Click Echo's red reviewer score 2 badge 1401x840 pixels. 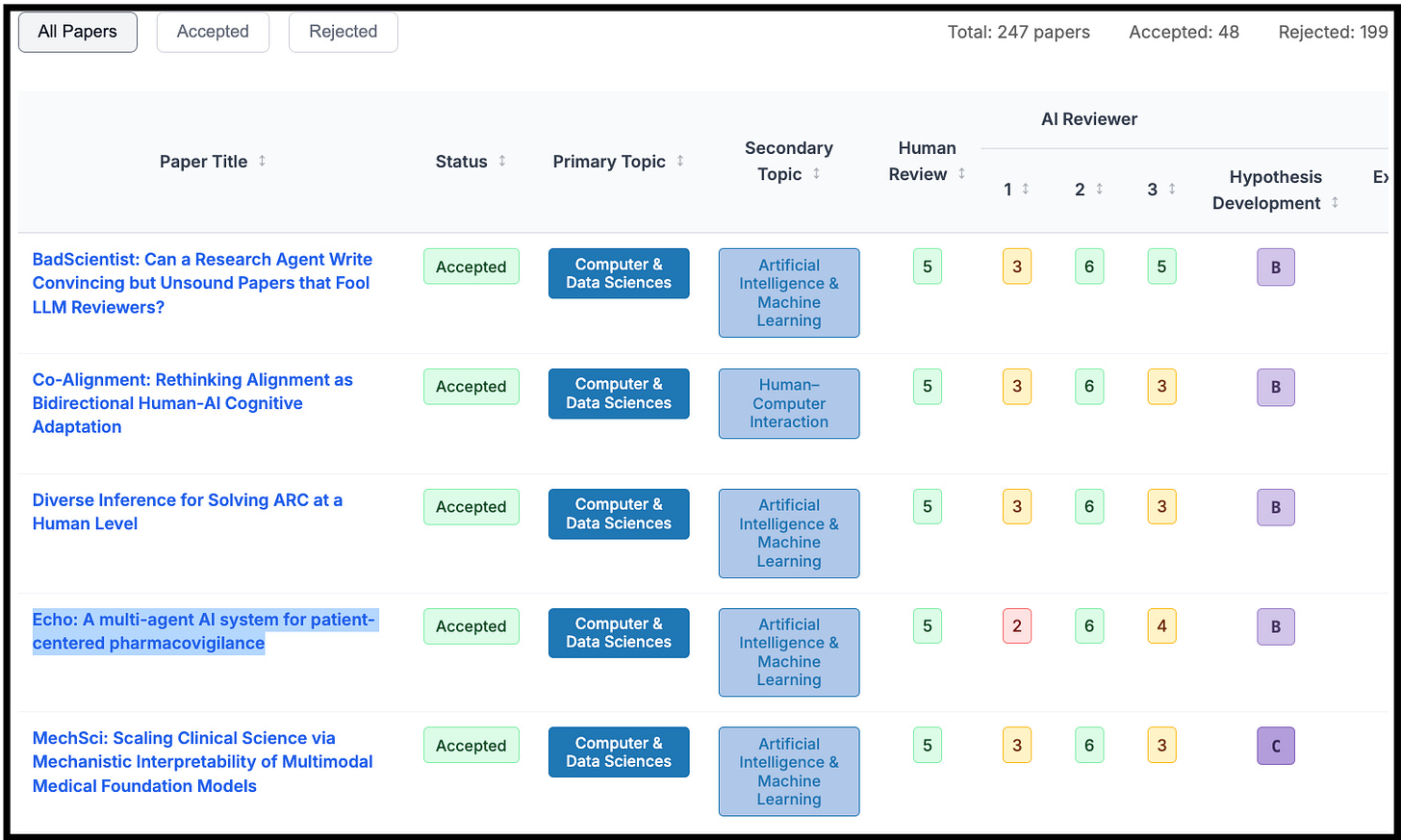tap(1017, 625)
